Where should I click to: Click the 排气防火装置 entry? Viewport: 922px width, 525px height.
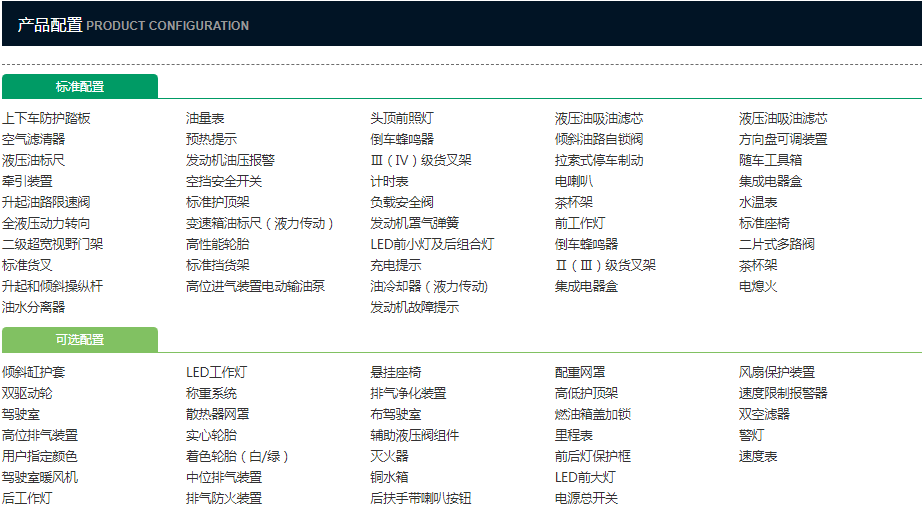pyautogui.click(x=224, y=498)
